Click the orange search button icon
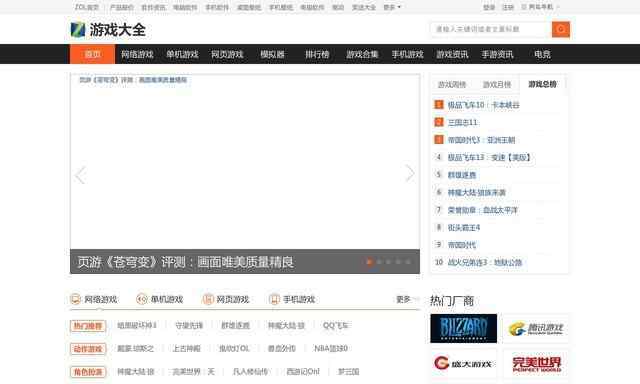 (561, 29)
